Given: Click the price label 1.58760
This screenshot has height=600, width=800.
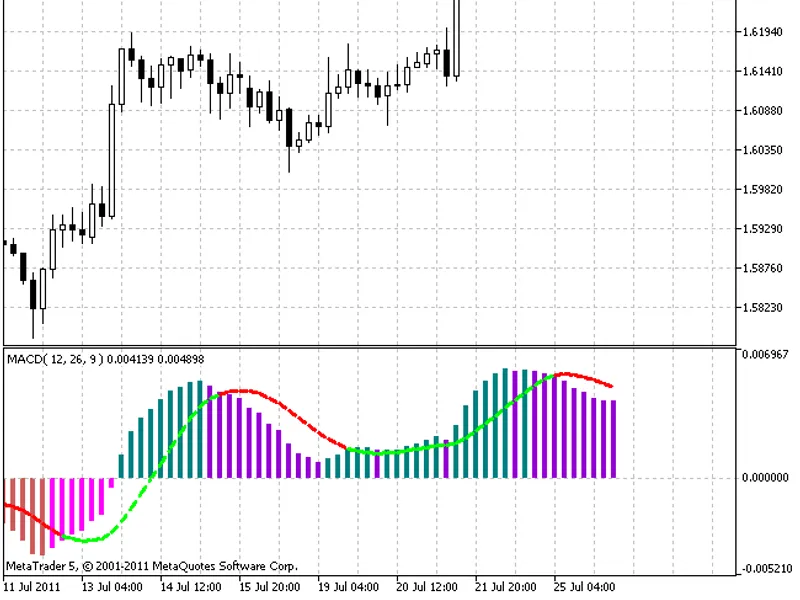Looking at the screenshot, I should (x=763, y=268).
